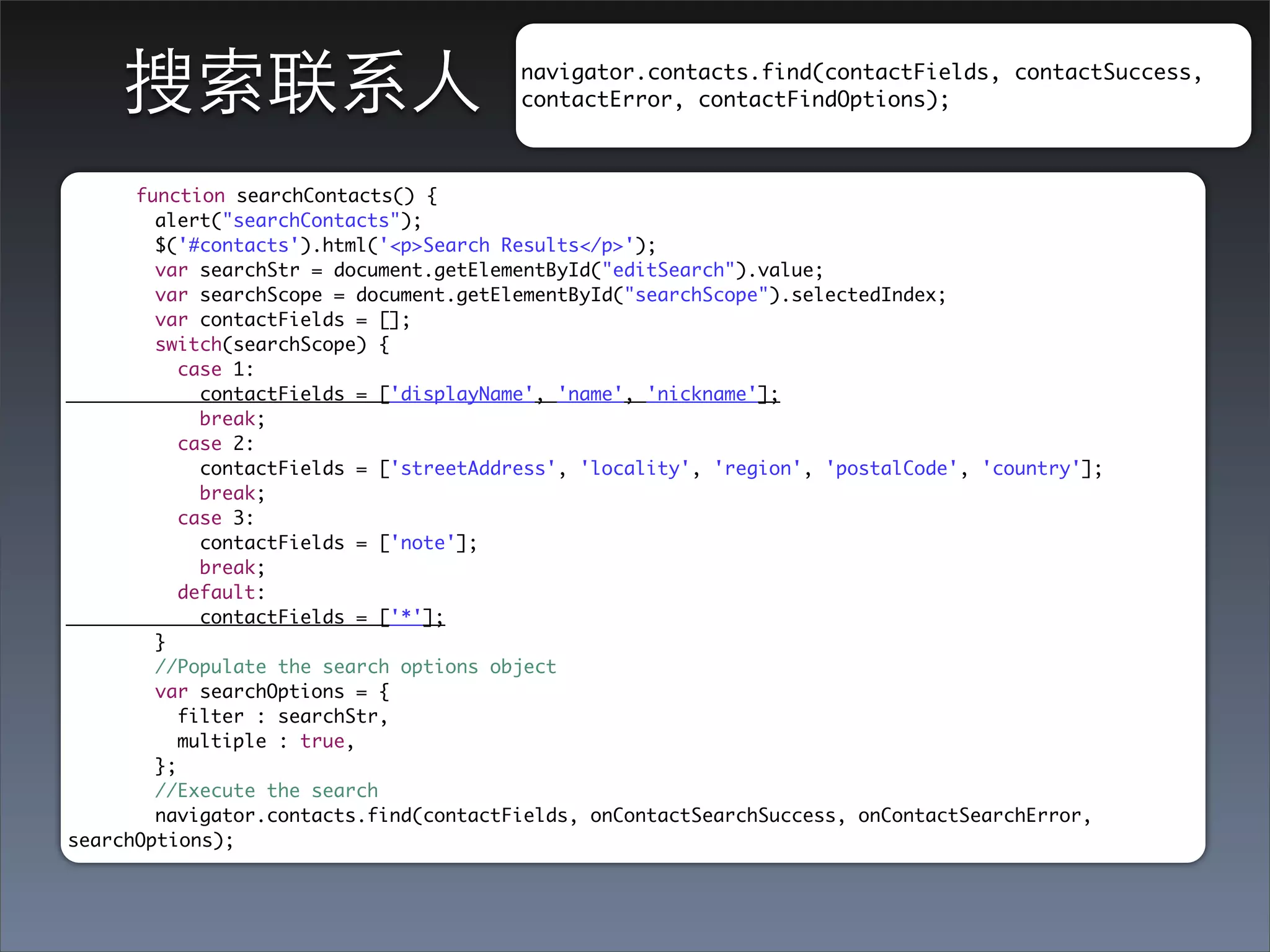The height and width of the screenshot is (952, 1270).
Task: Click the trailing searchOptions); line
Action: coord(151,840)
